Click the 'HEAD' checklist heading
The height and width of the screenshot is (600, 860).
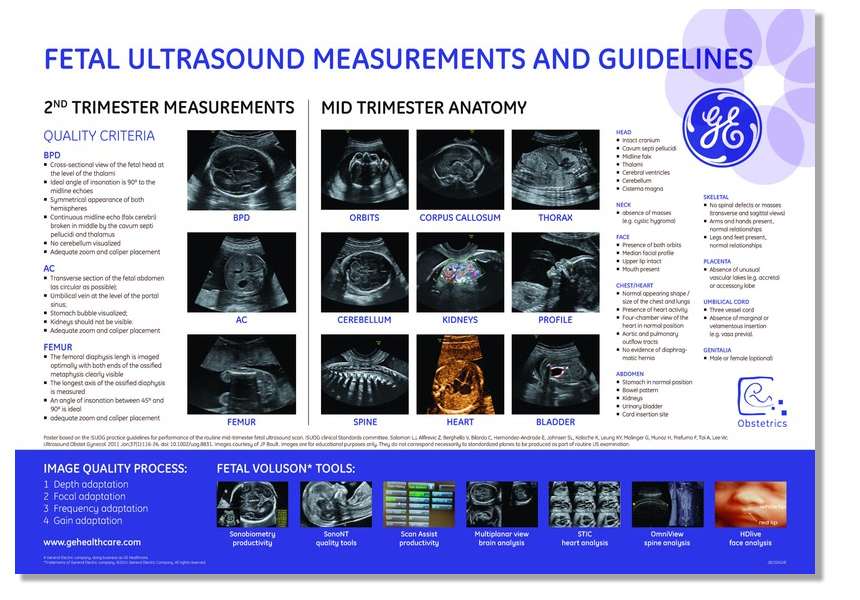624,132
